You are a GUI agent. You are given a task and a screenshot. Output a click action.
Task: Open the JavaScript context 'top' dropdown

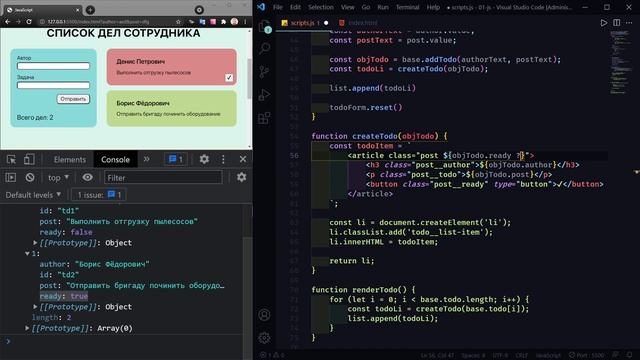[x=58, y=178]
